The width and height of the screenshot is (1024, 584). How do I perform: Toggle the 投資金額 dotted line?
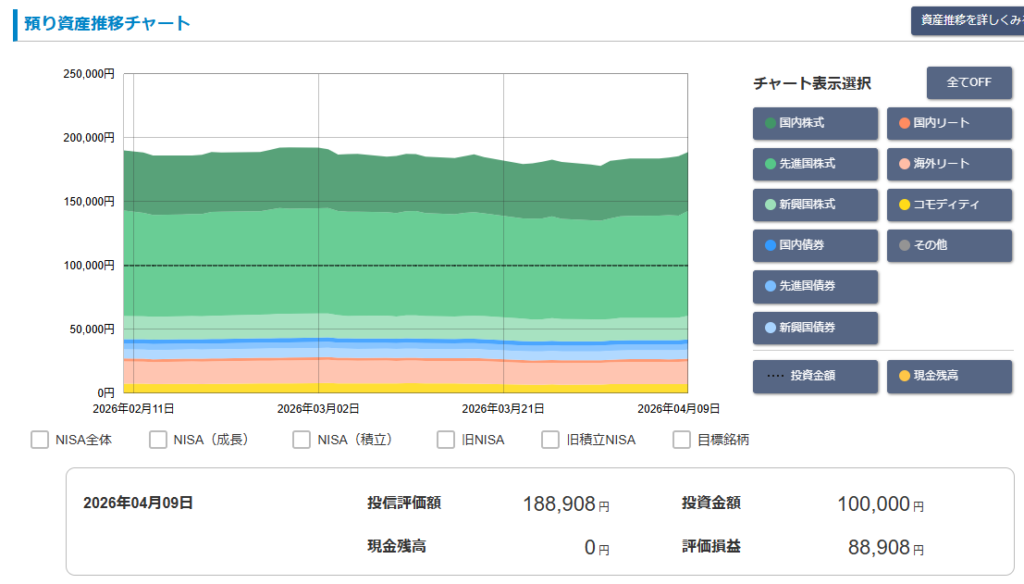pyautogui.click(x=815, y=376)
